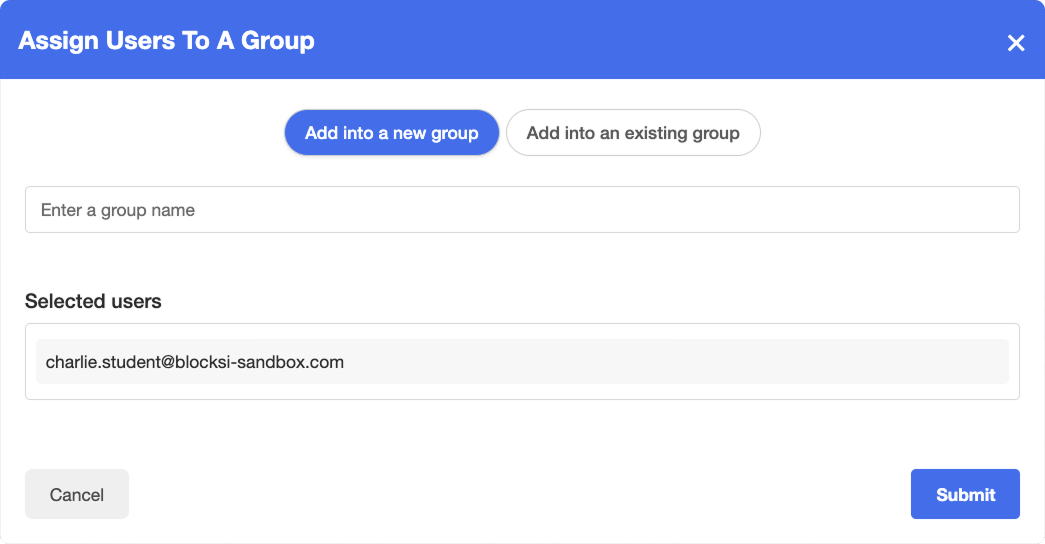The height and width of the screenshot is (544, 1045).
Task: Submit the new group
Action: pyautogui.click(x=965, y=494)
